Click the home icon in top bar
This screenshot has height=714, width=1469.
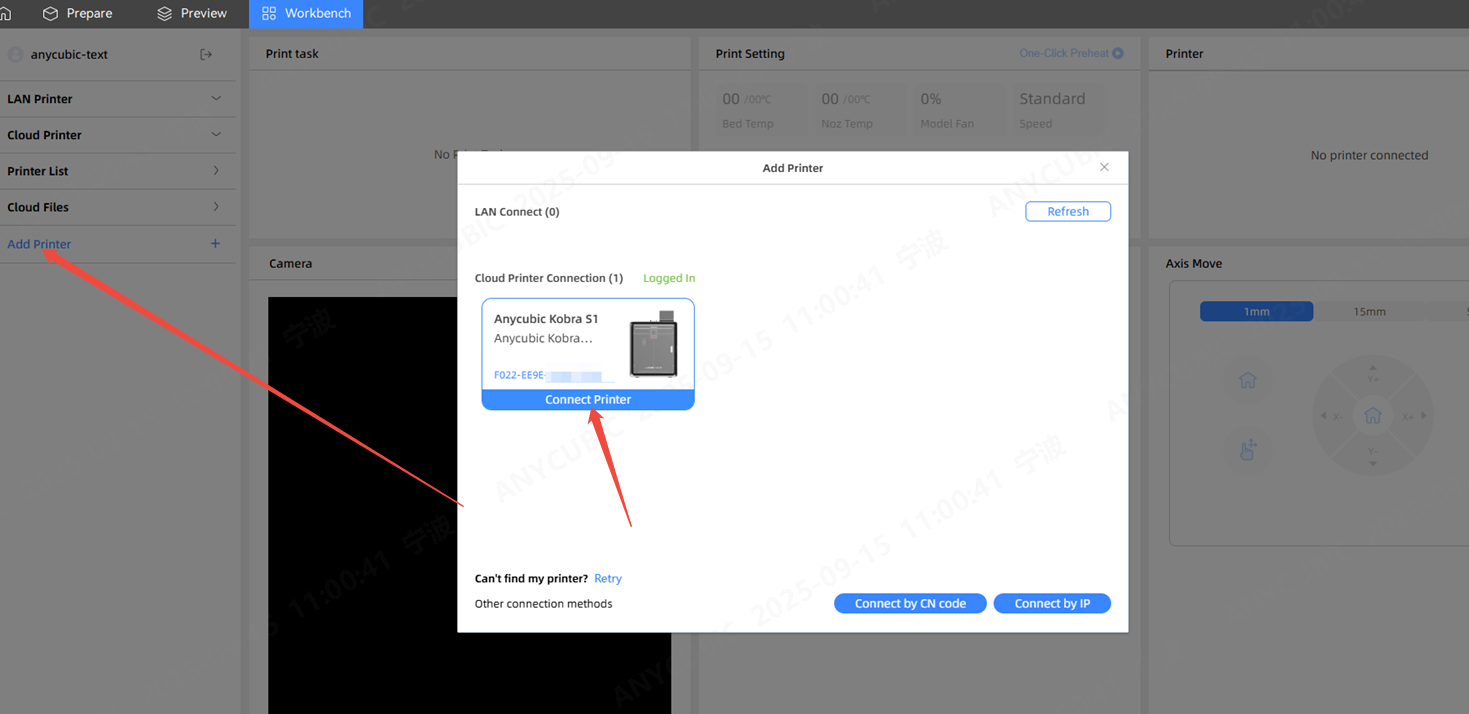click(5, 14)
